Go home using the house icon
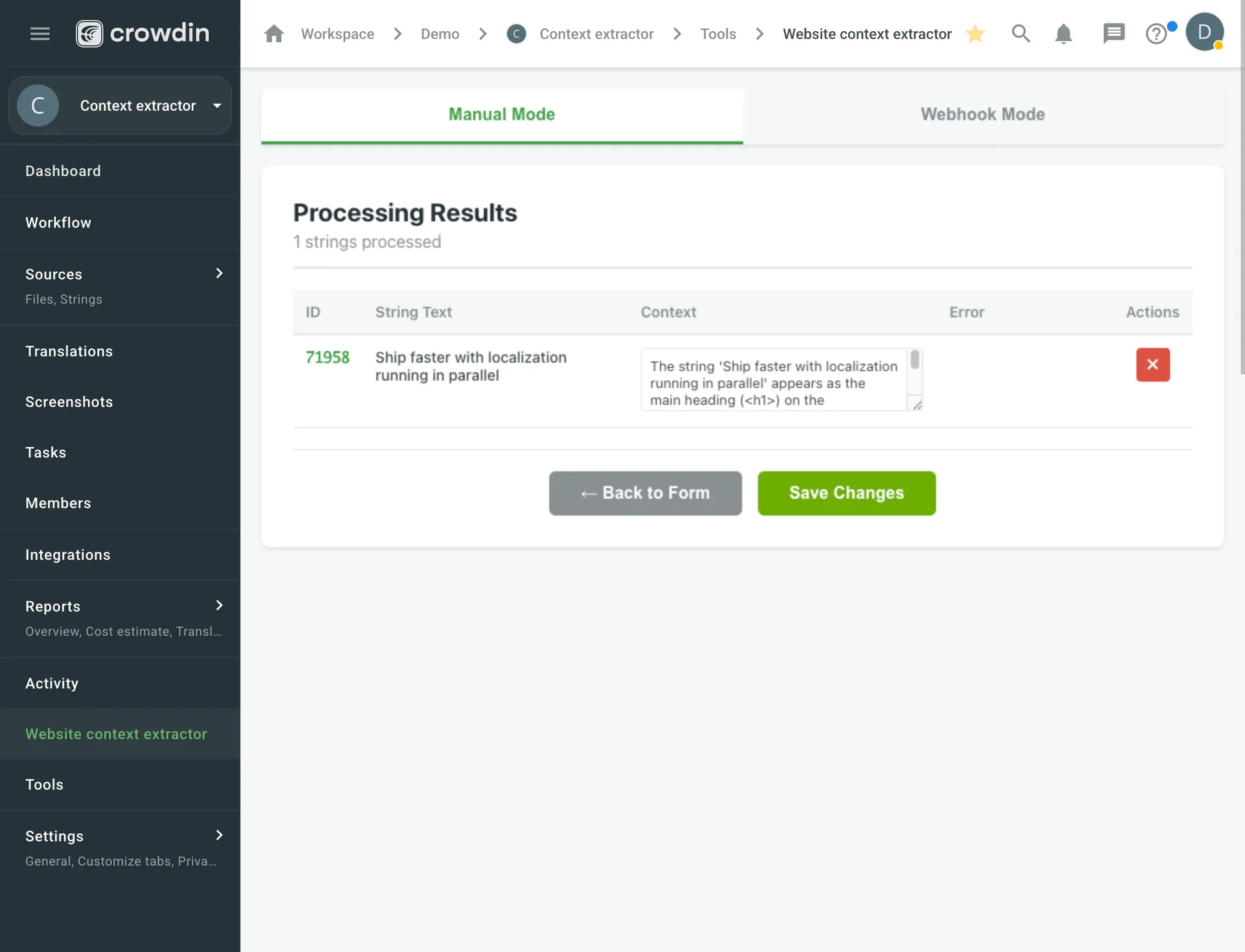This screenshot has height=952, width=1245. tap(274, 33)
